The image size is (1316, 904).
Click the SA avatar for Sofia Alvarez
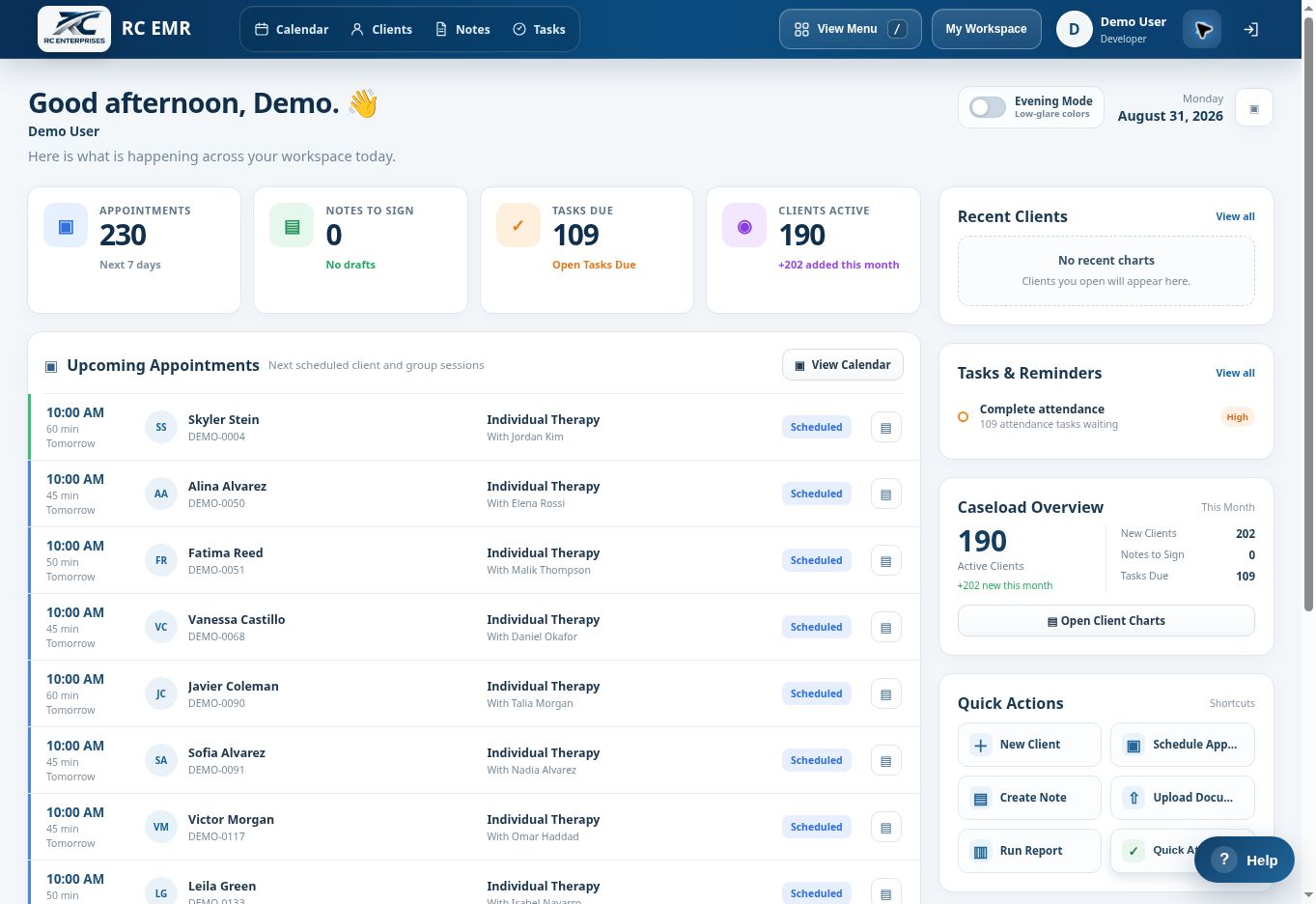tap(161, 760)
